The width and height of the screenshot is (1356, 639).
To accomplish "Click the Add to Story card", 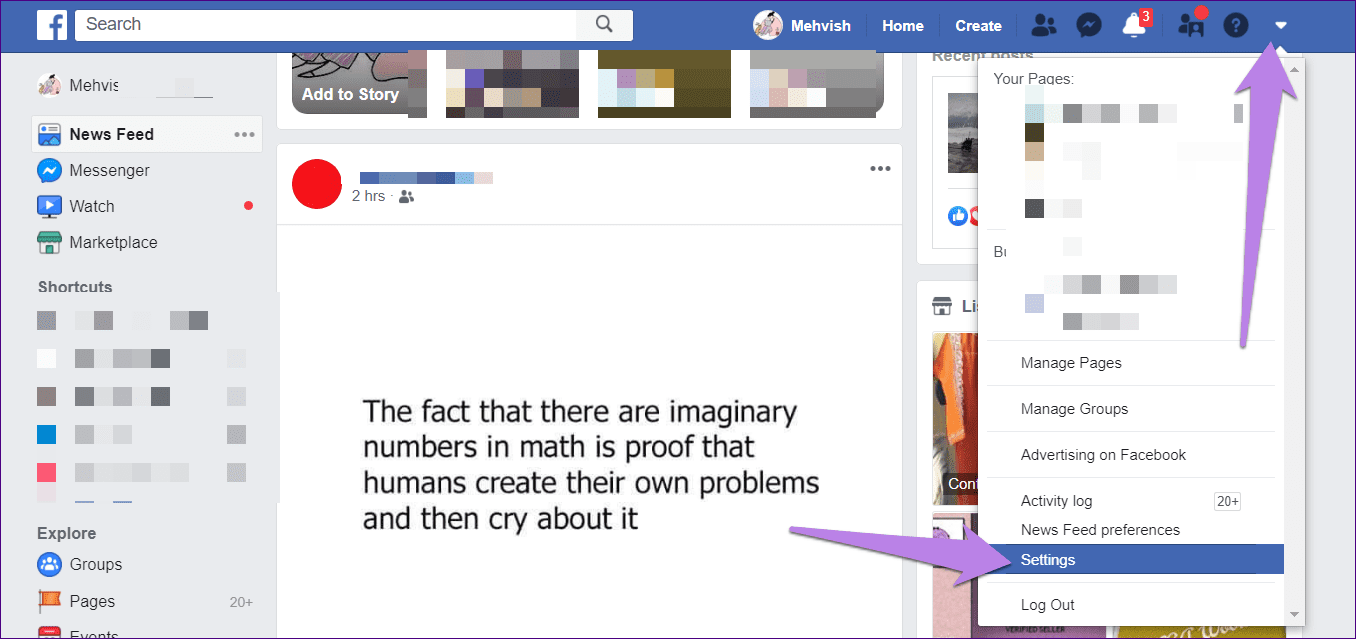I will click(350, 82).
